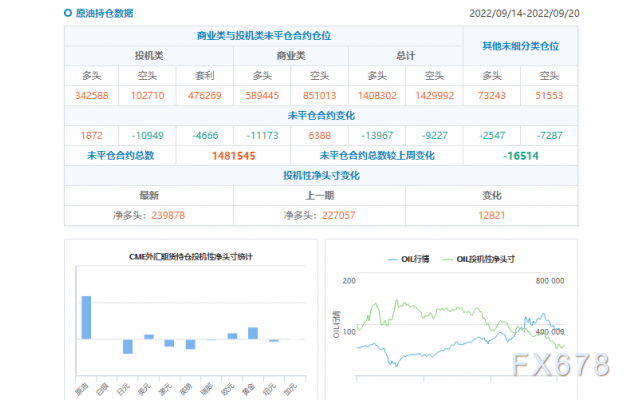Click the CME外汇期货持仓投机性净头寸统计 chart title
The height and width of the screenshot is (400, 640).
click(191, 257)
